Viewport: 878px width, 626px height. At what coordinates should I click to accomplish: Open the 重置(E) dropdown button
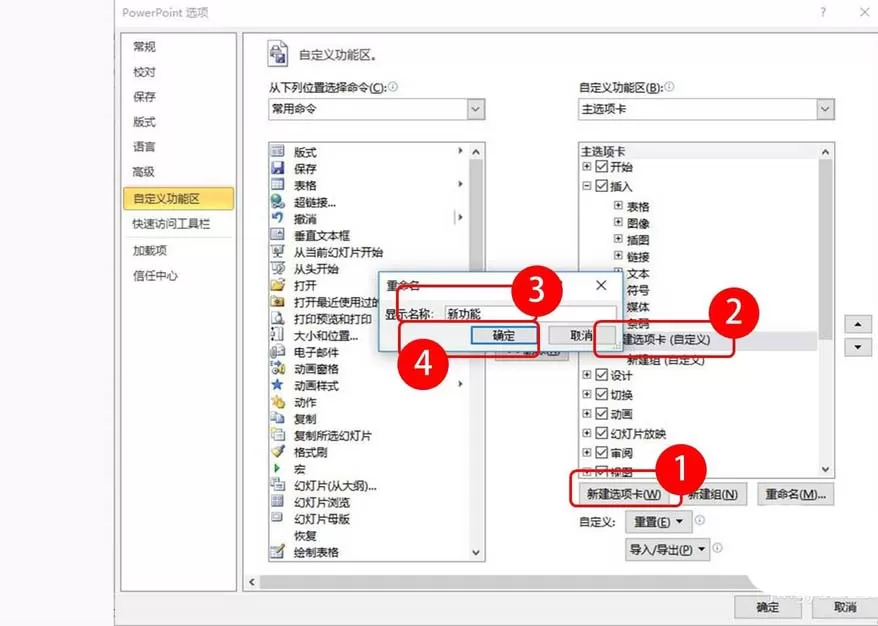pyautogui.click(x=658, y=522)
